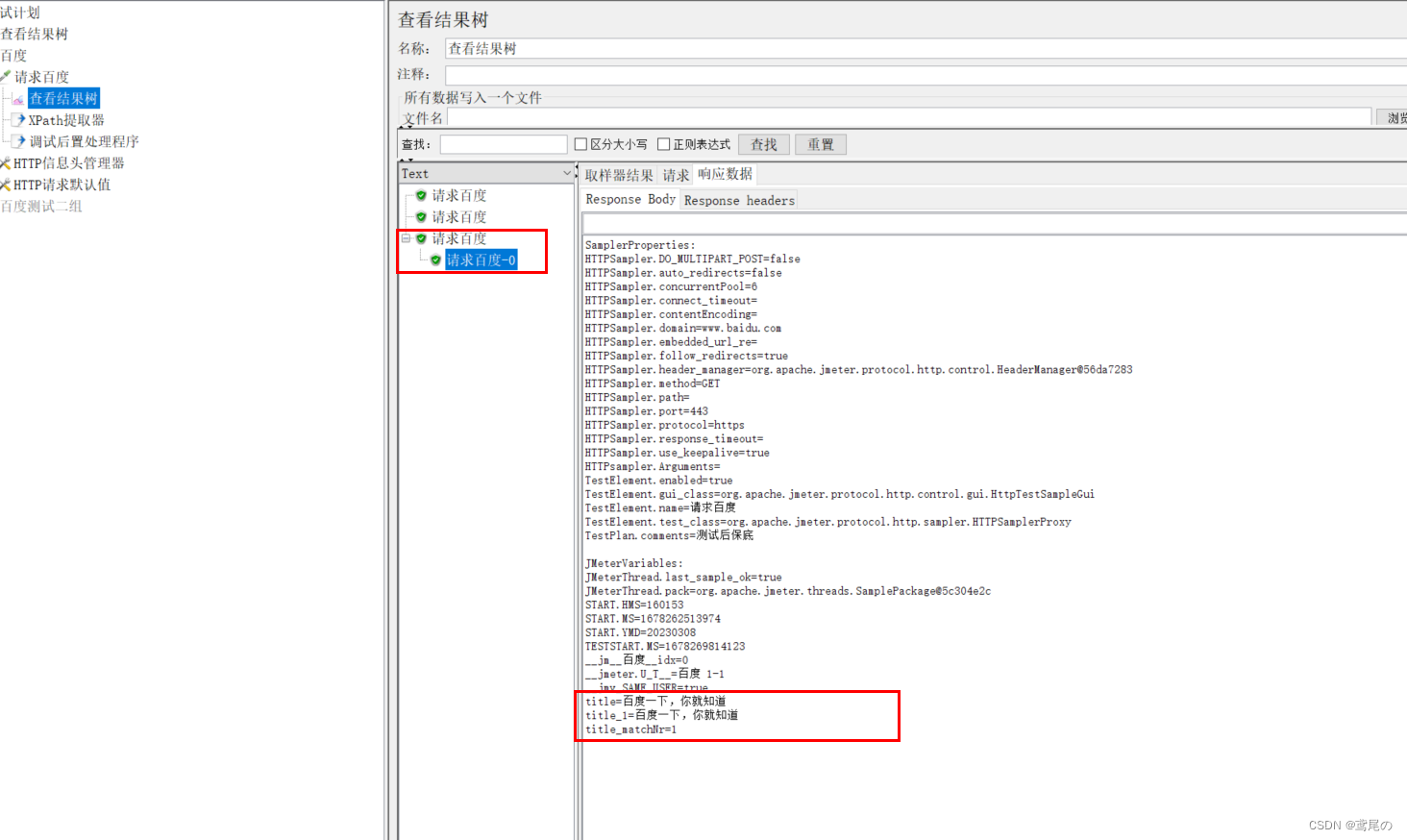The width and height of the screenshot is (1407, 840).
Task: Switch to the 请求 tab
Action: pos(676,175)
